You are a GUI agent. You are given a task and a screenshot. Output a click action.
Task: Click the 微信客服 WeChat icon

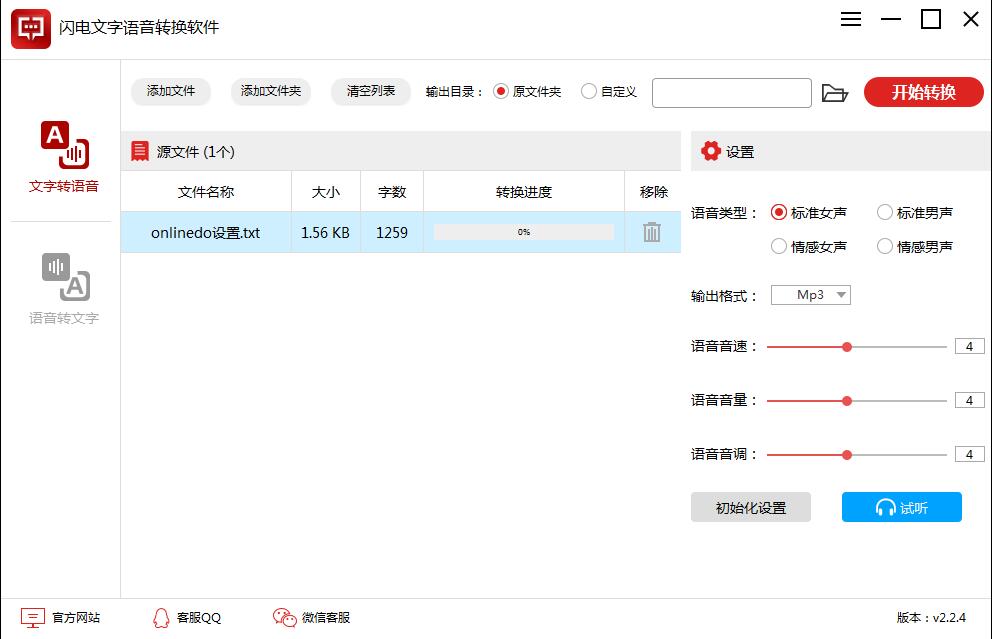coord(283,618)
